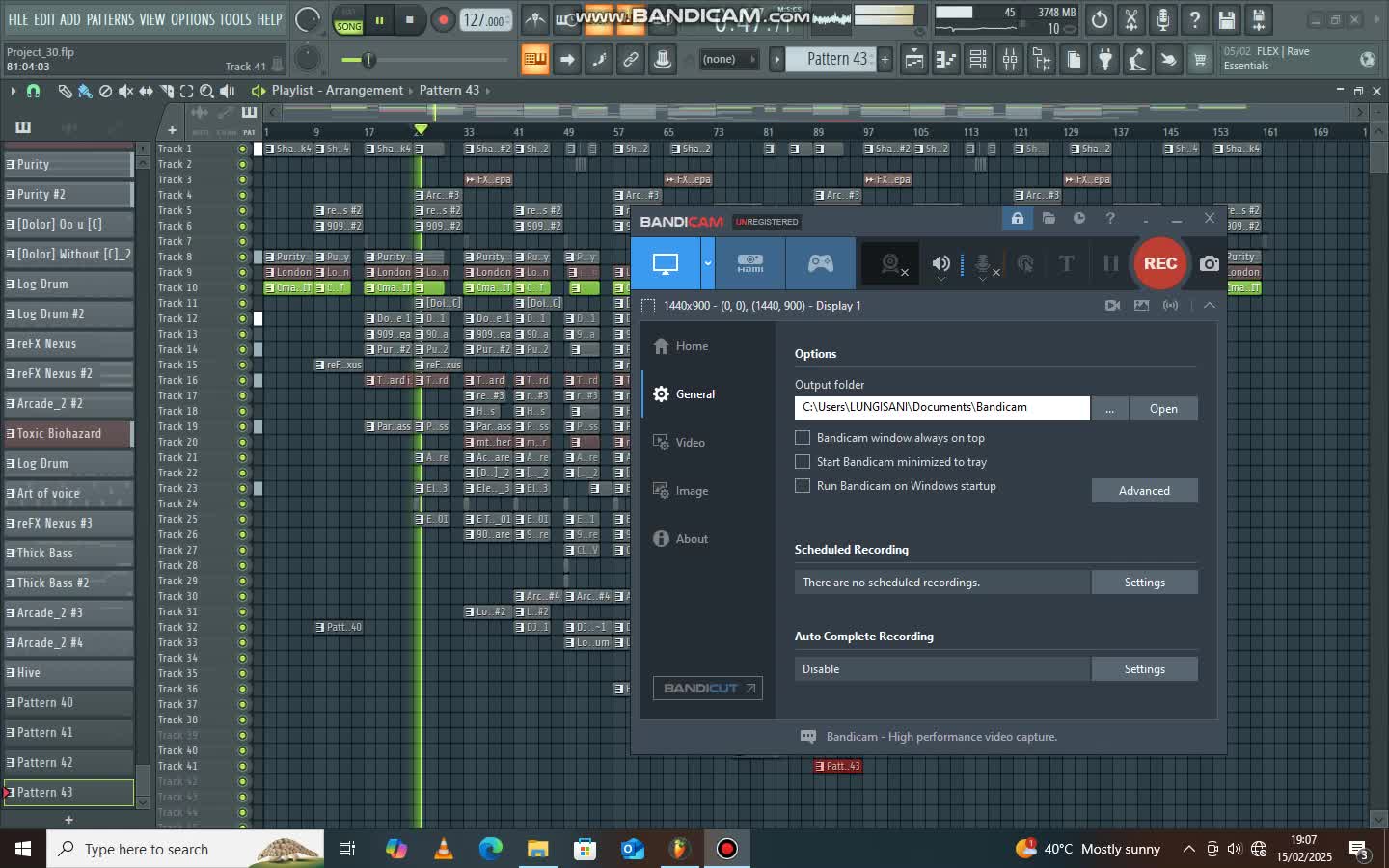Expand the screen recording mode dropdown arrow

(x=708, y=263)
